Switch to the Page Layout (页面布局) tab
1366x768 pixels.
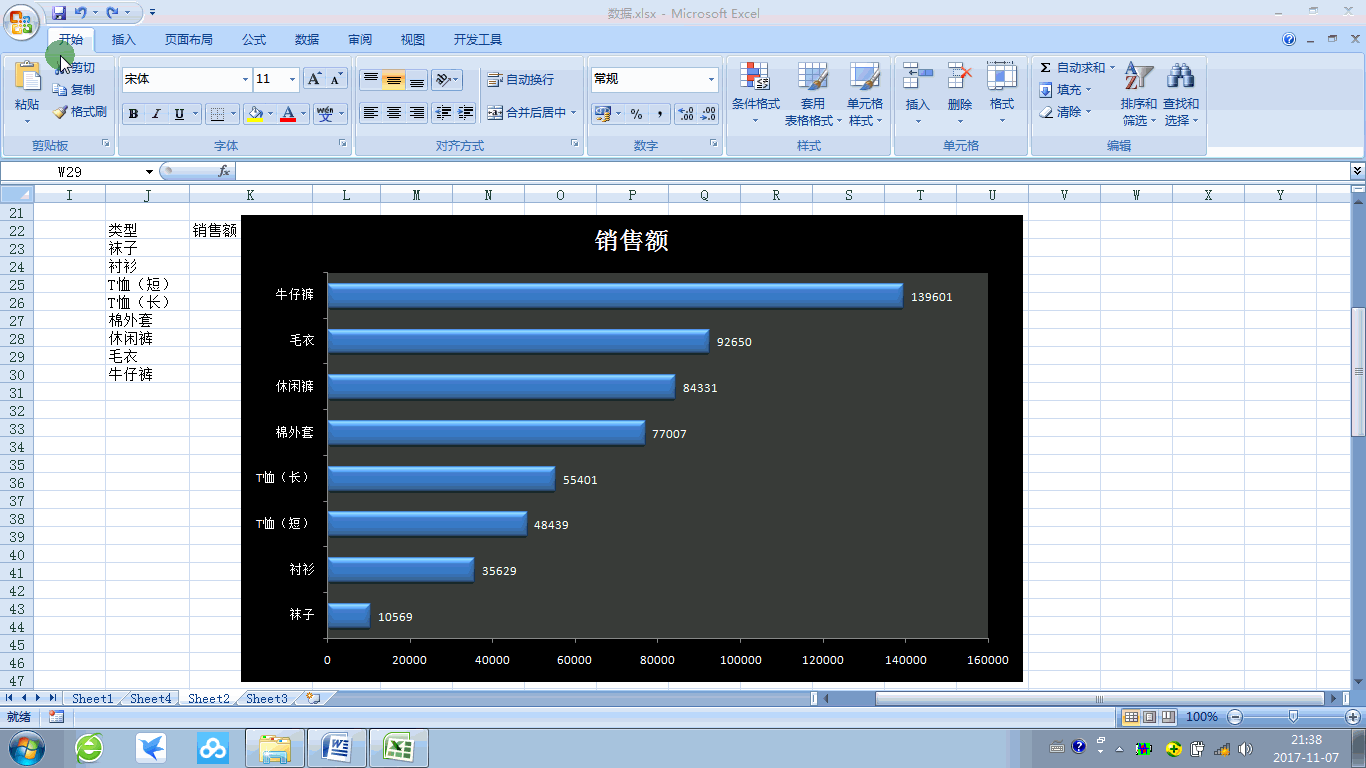click(189, 40)
